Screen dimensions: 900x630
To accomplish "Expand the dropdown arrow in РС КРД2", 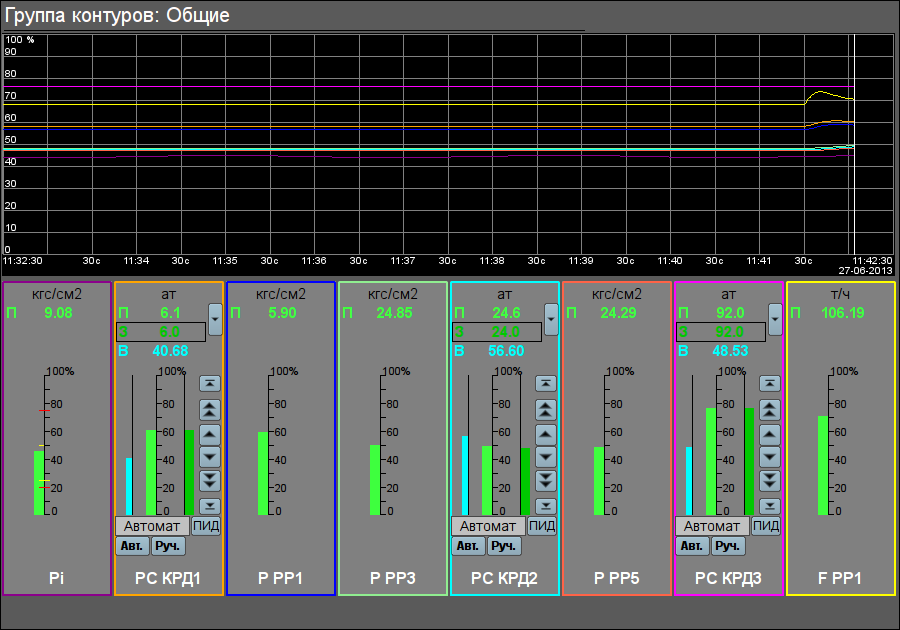I will click(551, 319).
